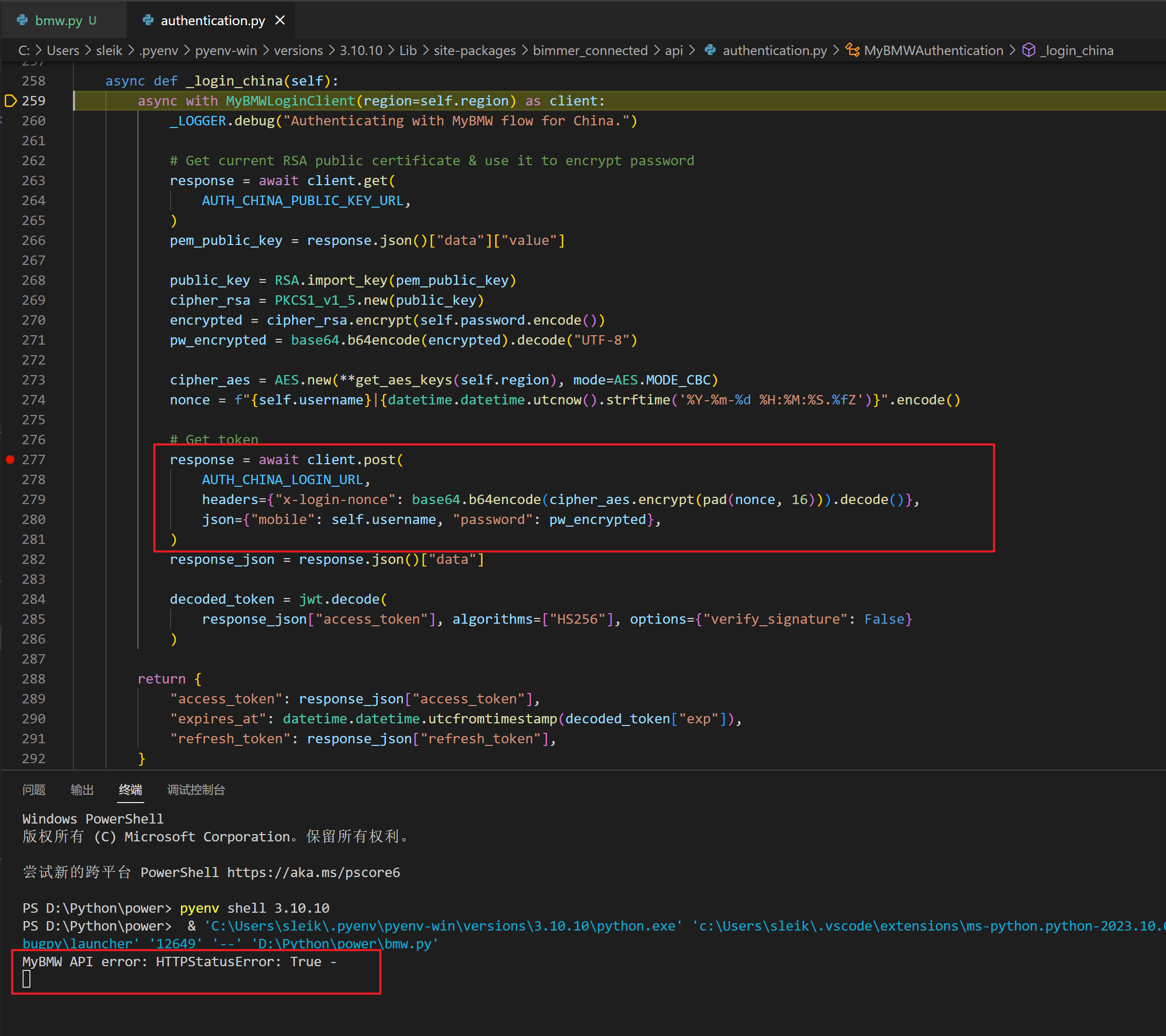Open the https://aka.ms/pscore6 link in terminal

[313, 872]
